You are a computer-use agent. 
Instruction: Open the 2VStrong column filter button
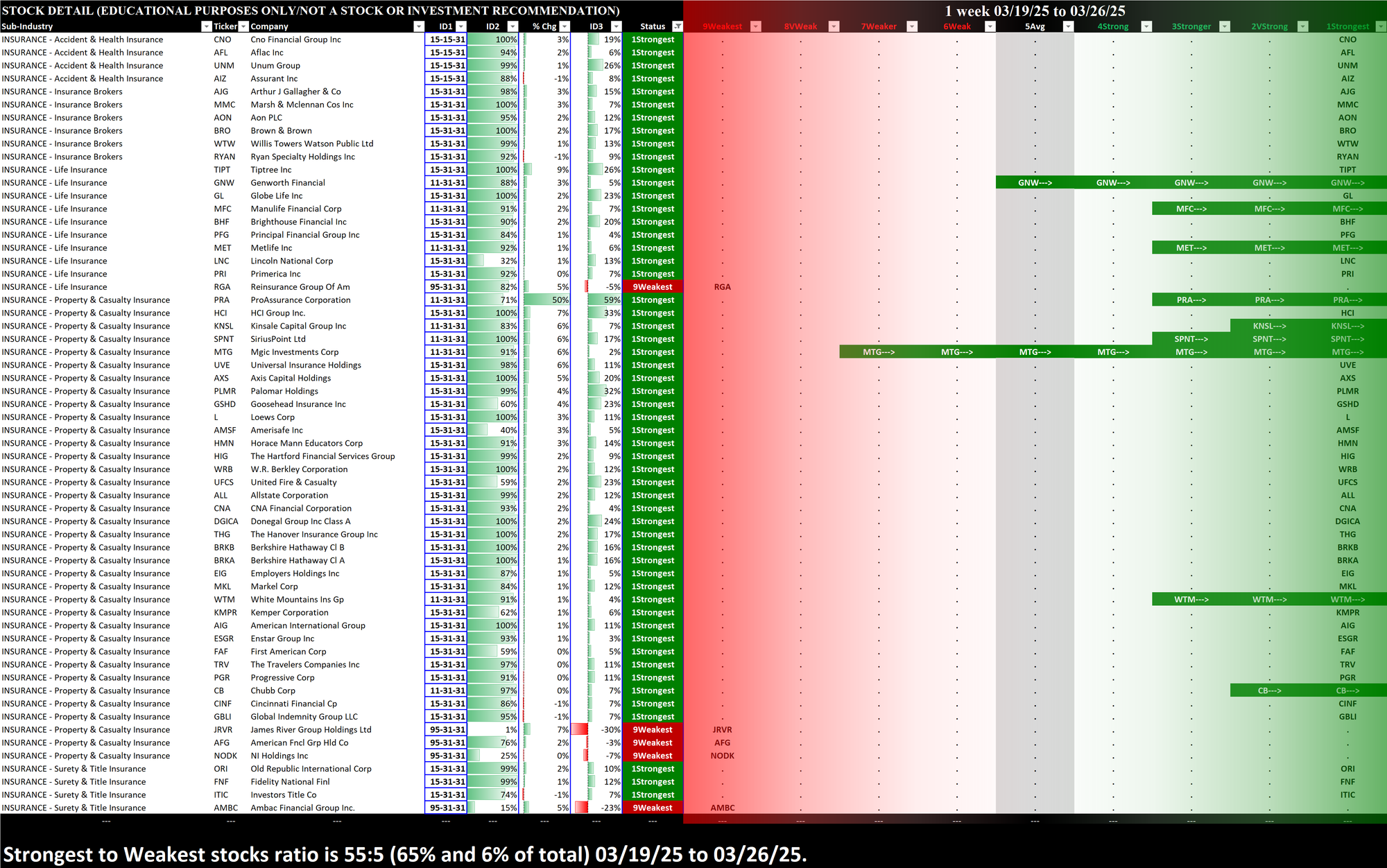pos(1302,26)
